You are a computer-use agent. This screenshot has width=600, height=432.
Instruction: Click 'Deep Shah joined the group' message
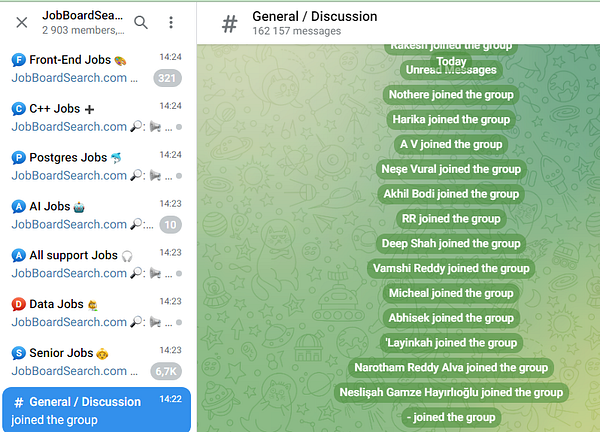point(451,243)
